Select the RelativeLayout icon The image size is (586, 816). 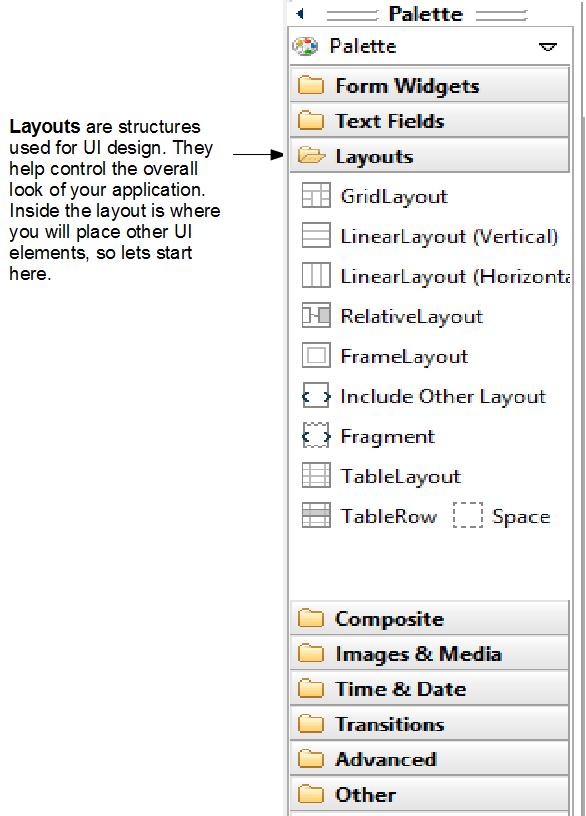pyautogui.click(x=316, y=315)
